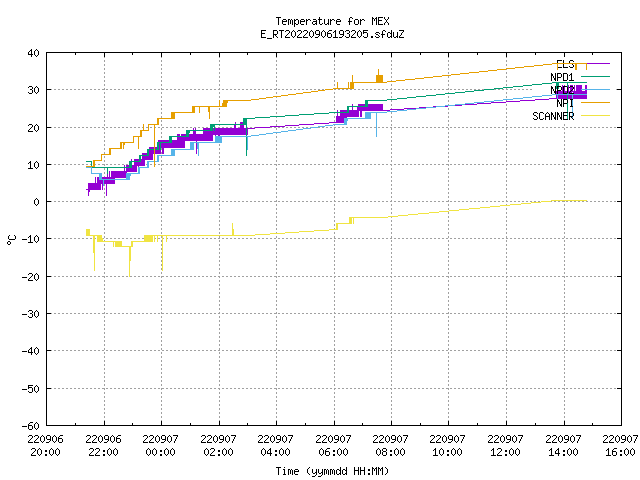Screen dimensions: 640x480
Task: Click the x-axis tick label 220907 16:00
Action: coord(621,446)
